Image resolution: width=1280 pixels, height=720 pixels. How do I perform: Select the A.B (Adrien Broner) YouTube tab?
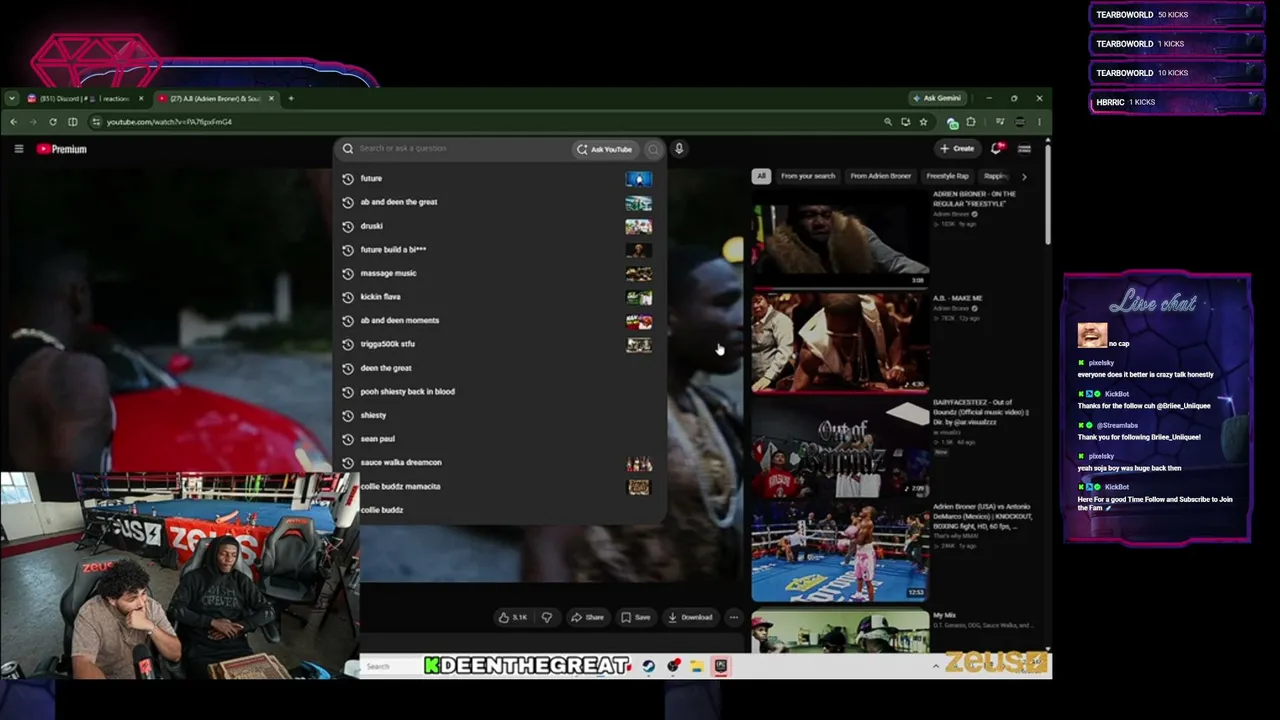click(x=216, y=98)
